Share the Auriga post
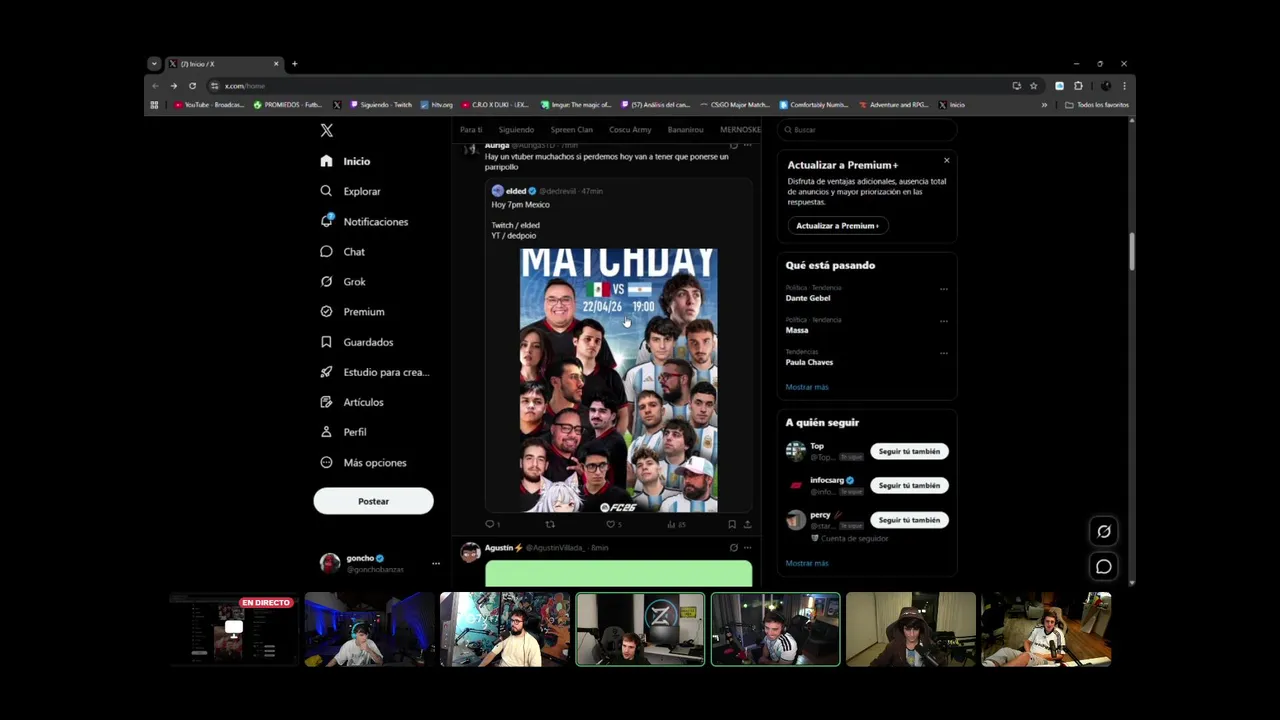This screenshot has width=1280, height=720. coord(747,524)
